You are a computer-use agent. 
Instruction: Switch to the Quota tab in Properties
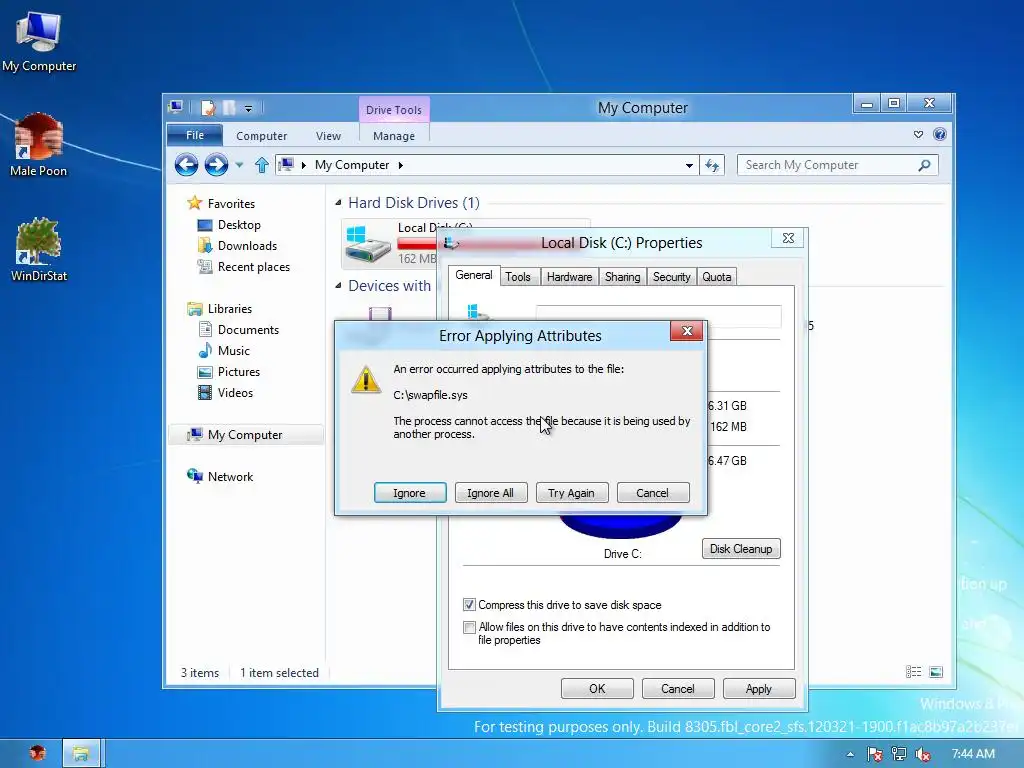tap(716, 277)
